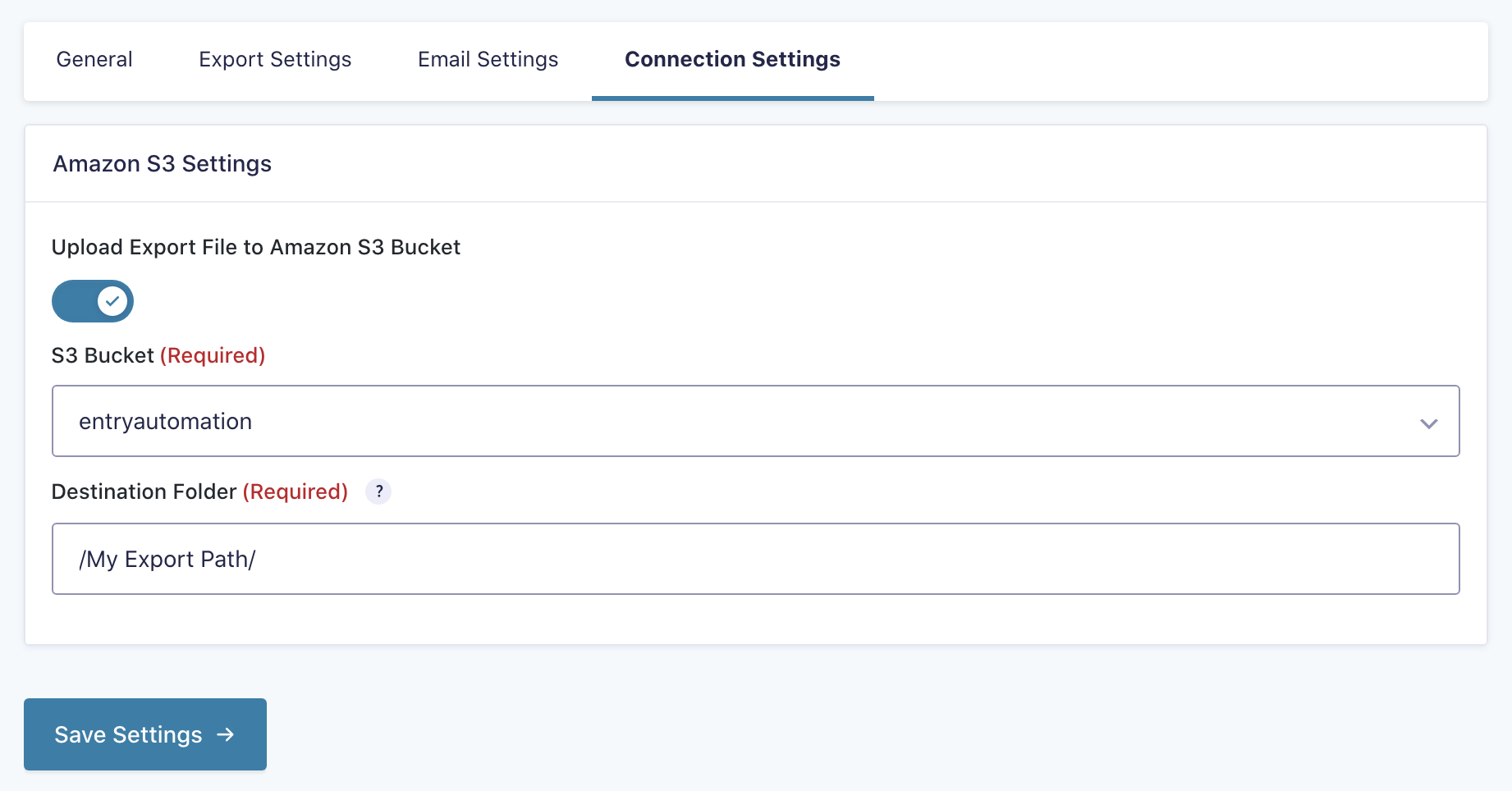Open the entryautomation bucket select box
The height and width of the screenshot is (791, 1512).
tap(755, 421)
